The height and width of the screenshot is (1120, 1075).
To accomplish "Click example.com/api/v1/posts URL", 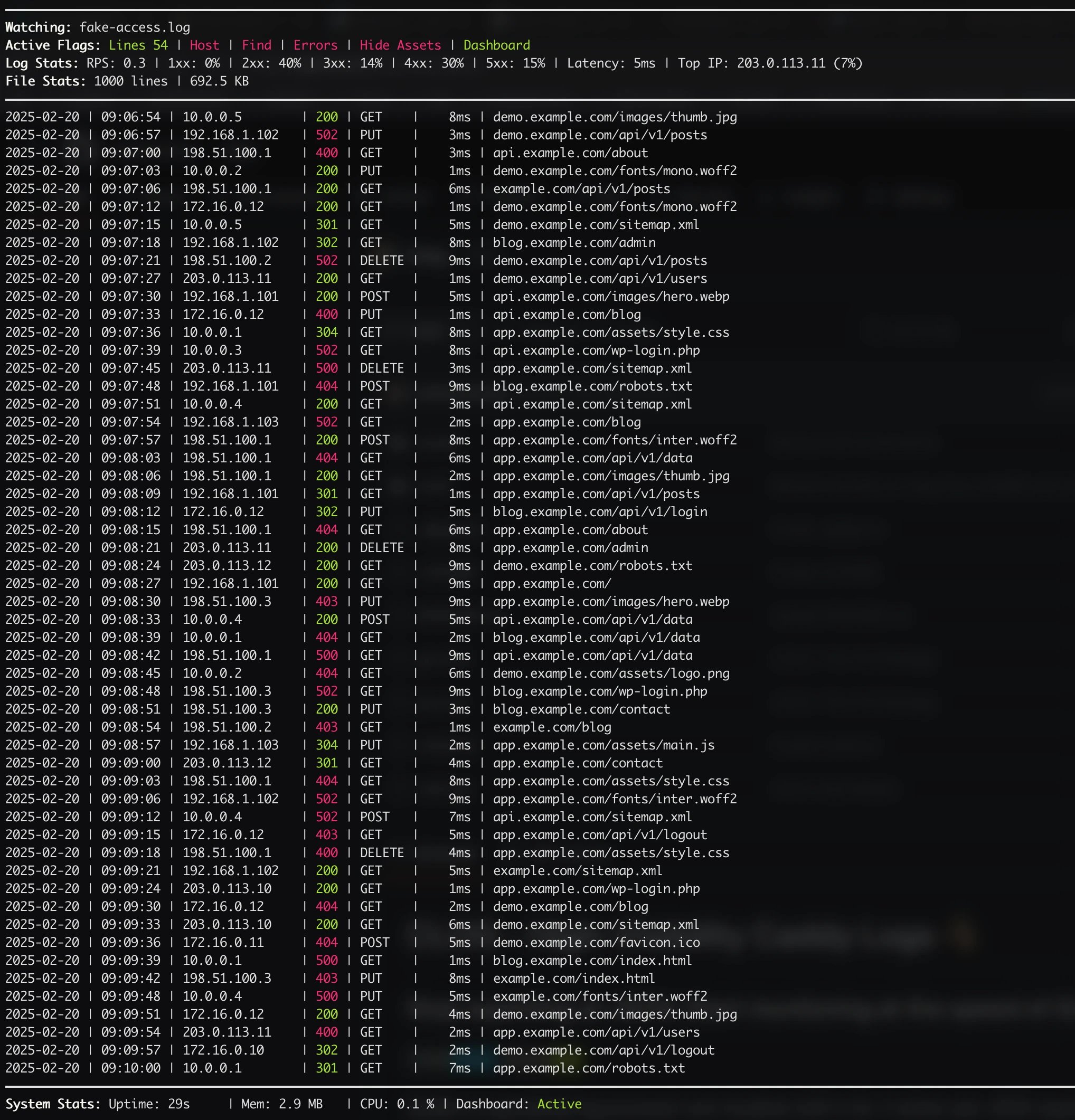I will click(x=582, y=189).
